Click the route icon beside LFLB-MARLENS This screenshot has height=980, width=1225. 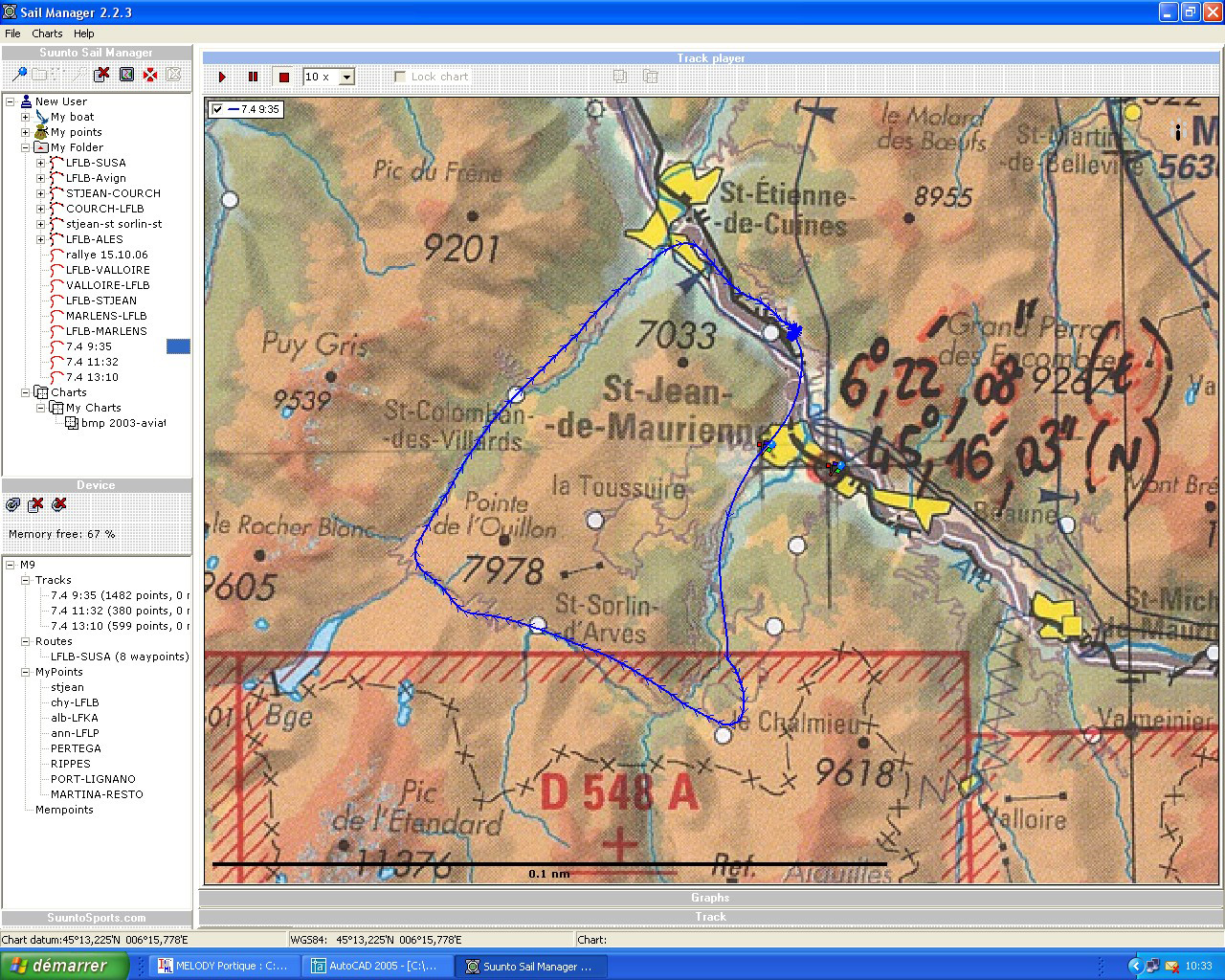56,331
